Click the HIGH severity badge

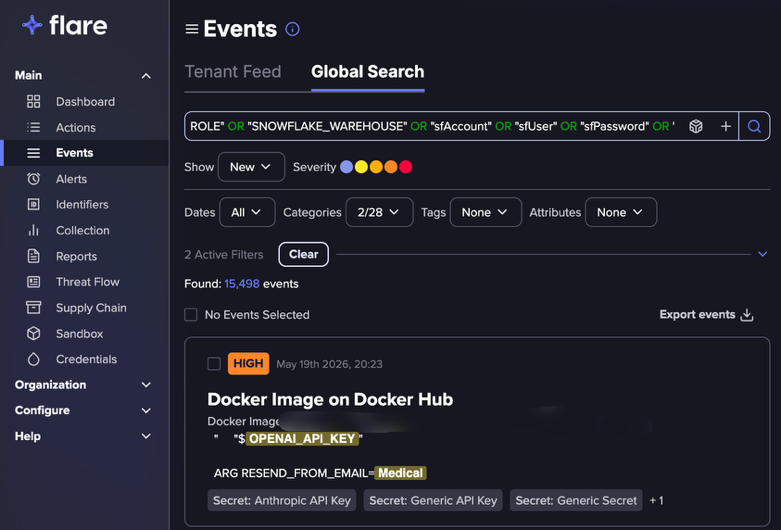click(x=248, y=364)
